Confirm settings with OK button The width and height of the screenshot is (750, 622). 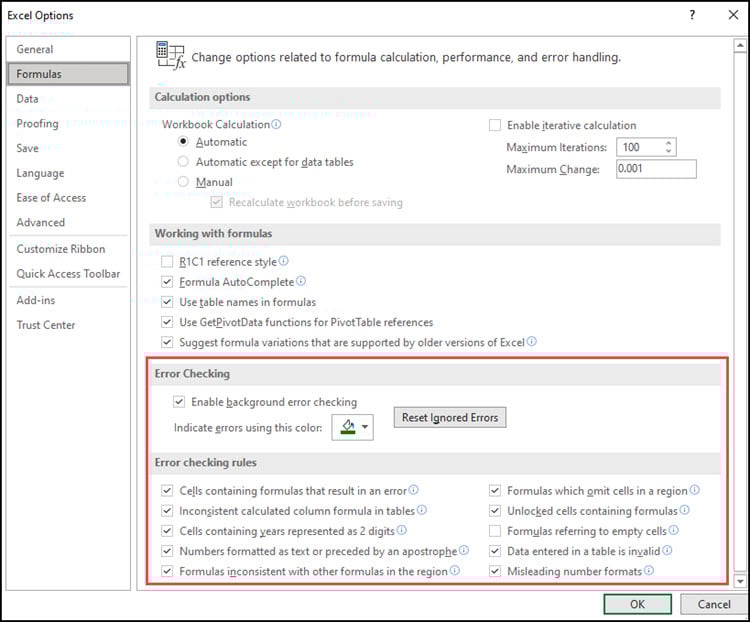tap(637, 604)
